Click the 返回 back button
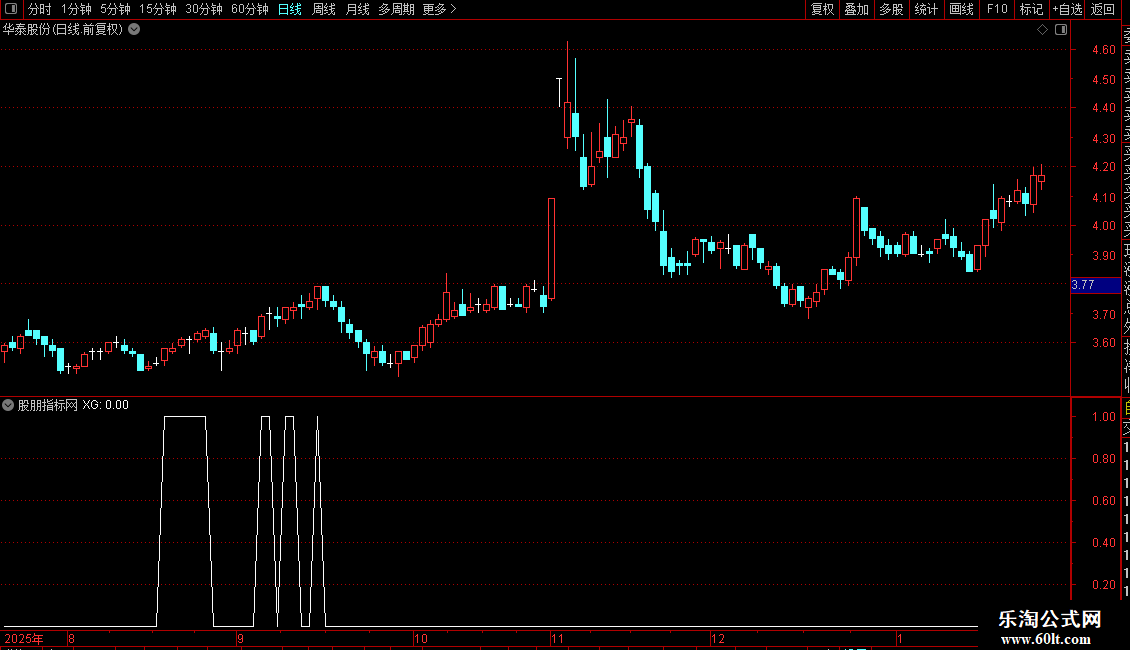The width and height of the screenshot is (1130, 650). coord(1103,9)
